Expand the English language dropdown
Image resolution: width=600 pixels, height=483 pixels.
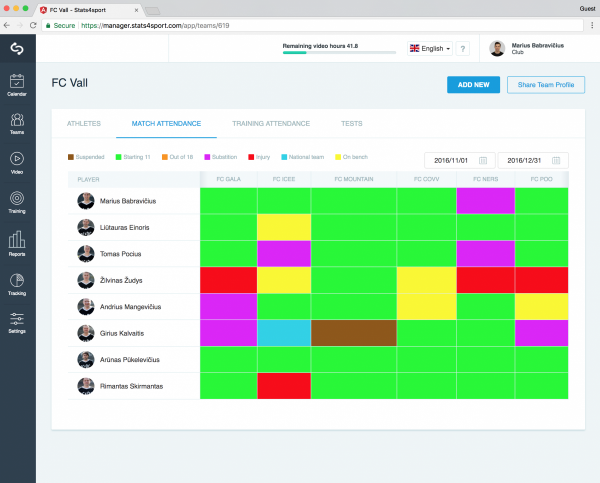click(x=430, y=49)
